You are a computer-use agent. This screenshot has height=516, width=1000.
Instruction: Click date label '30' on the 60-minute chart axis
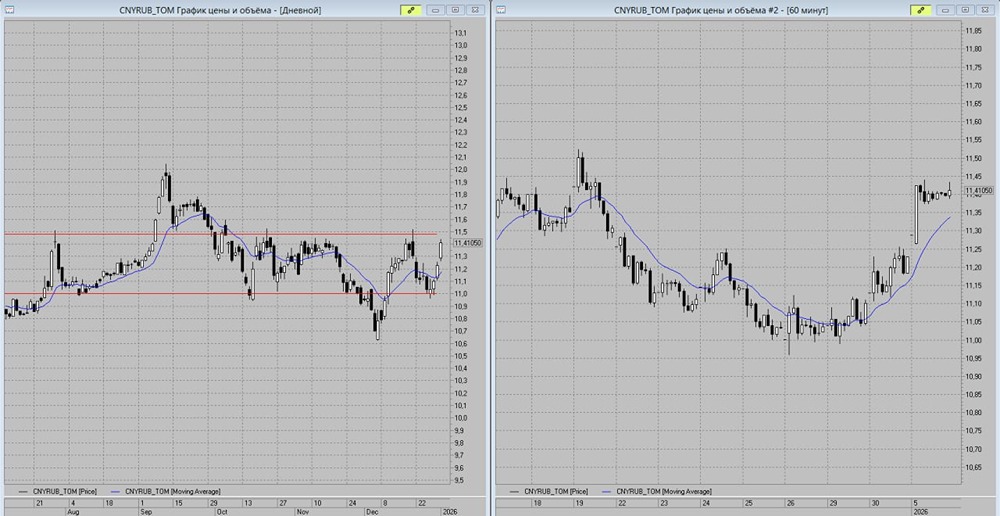point(875,503)
